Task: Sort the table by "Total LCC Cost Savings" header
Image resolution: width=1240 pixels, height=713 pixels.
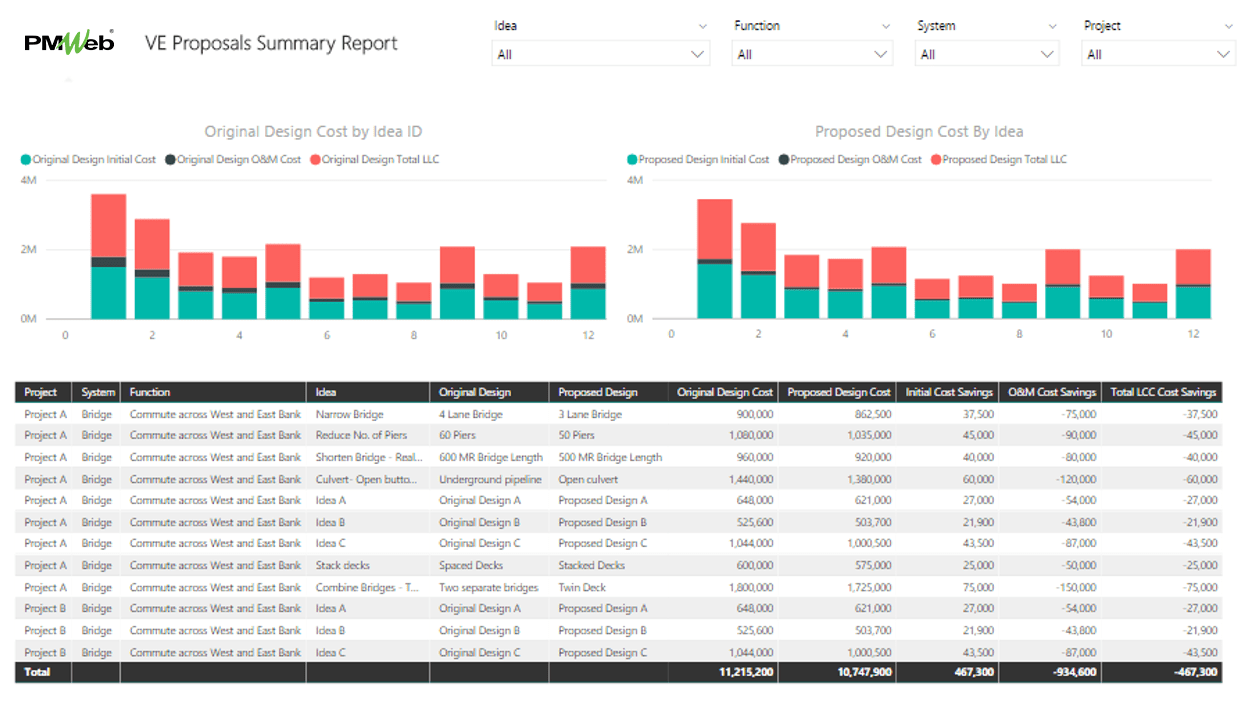Action: [1163, 392]
